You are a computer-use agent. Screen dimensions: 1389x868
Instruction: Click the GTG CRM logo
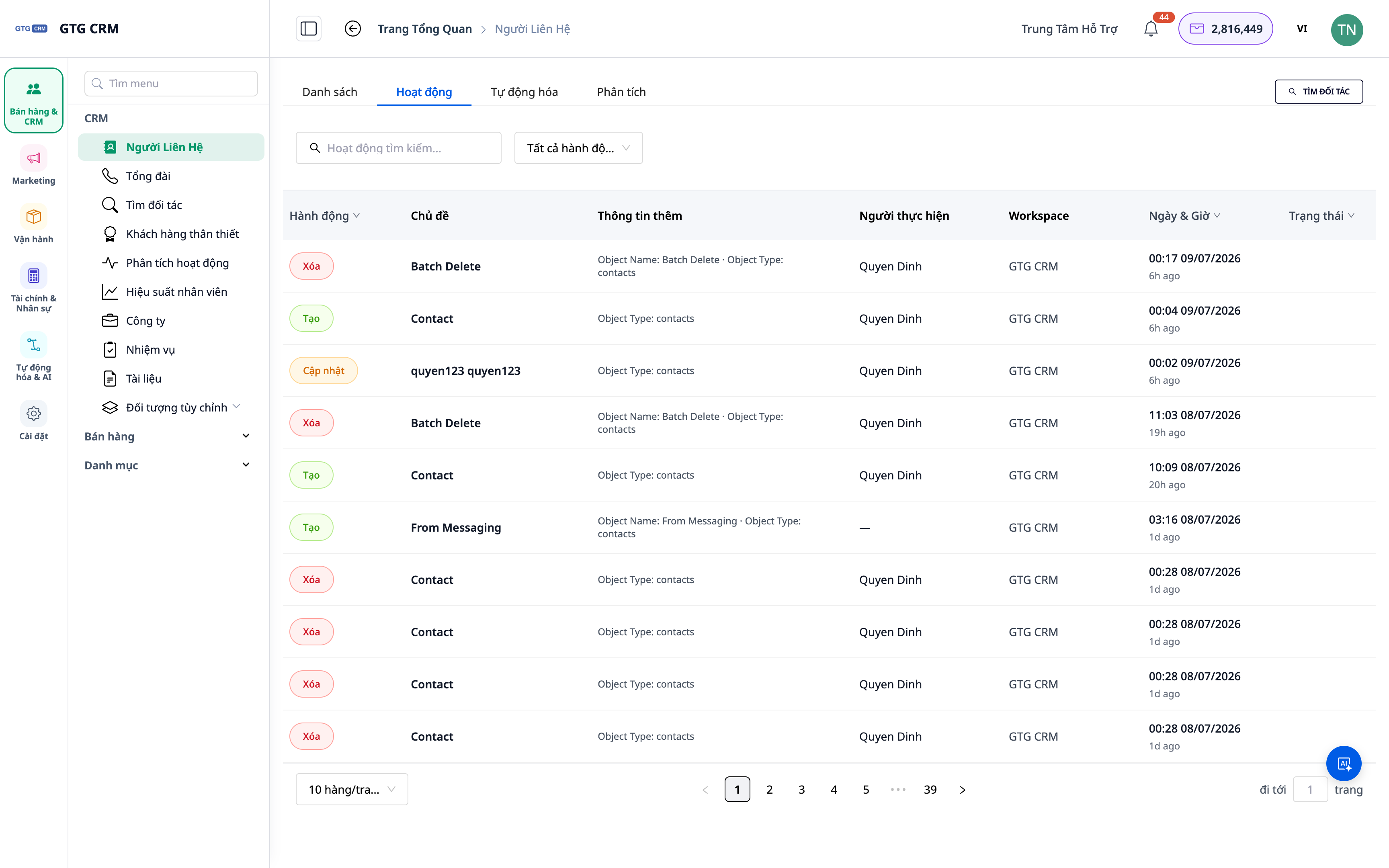(x=31, y=28)
